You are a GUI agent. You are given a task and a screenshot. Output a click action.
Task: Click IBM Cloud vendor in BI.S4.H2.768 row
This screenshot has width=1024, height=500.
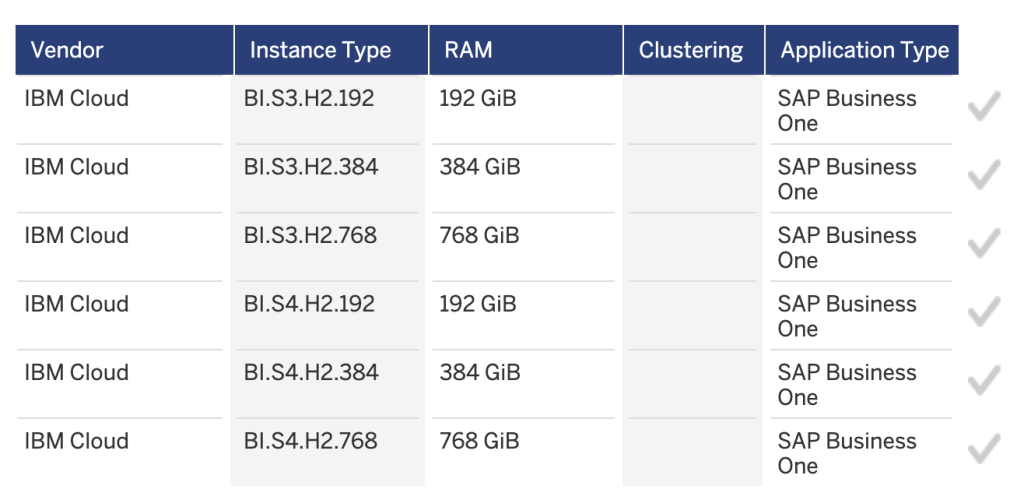(x=76, y=441)
